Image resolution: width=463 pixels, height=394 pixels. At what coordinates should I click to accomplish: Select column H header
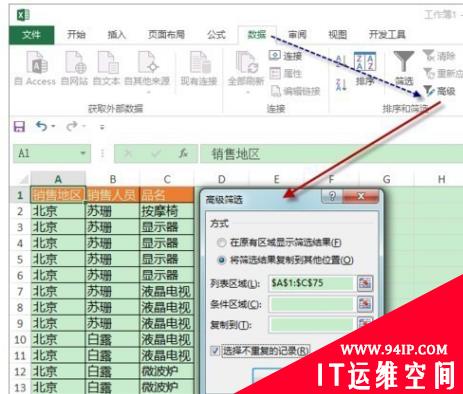(x=441, y=179)
